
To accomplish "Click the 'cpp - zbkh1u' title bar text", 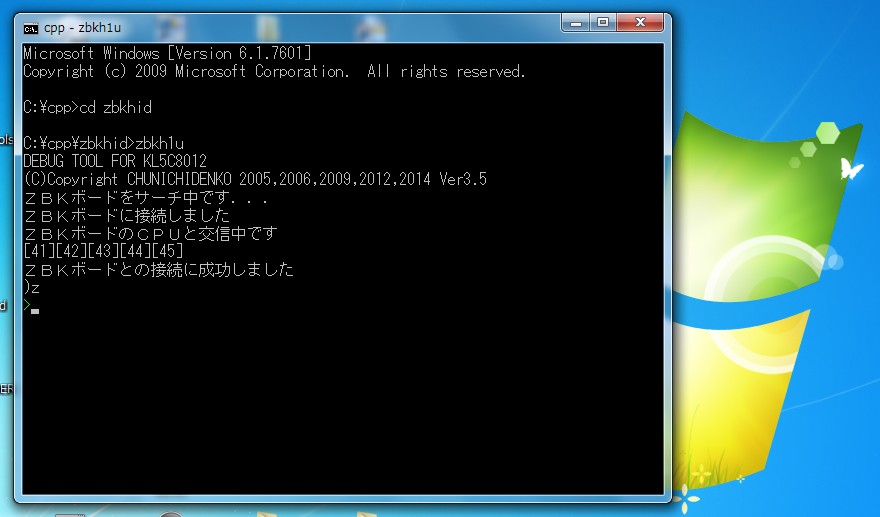I will (82, 28).
